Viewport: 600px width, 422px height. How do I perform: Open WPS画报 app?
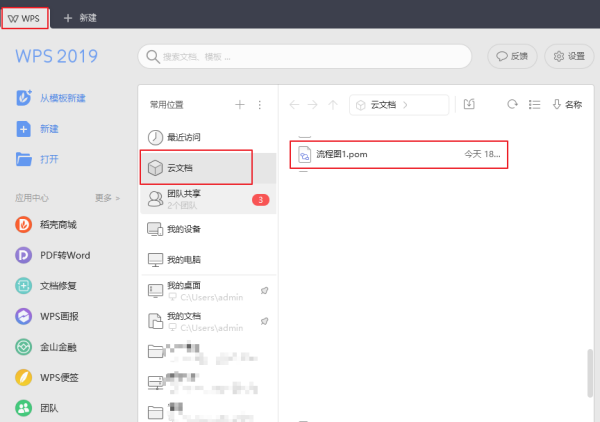47,316
